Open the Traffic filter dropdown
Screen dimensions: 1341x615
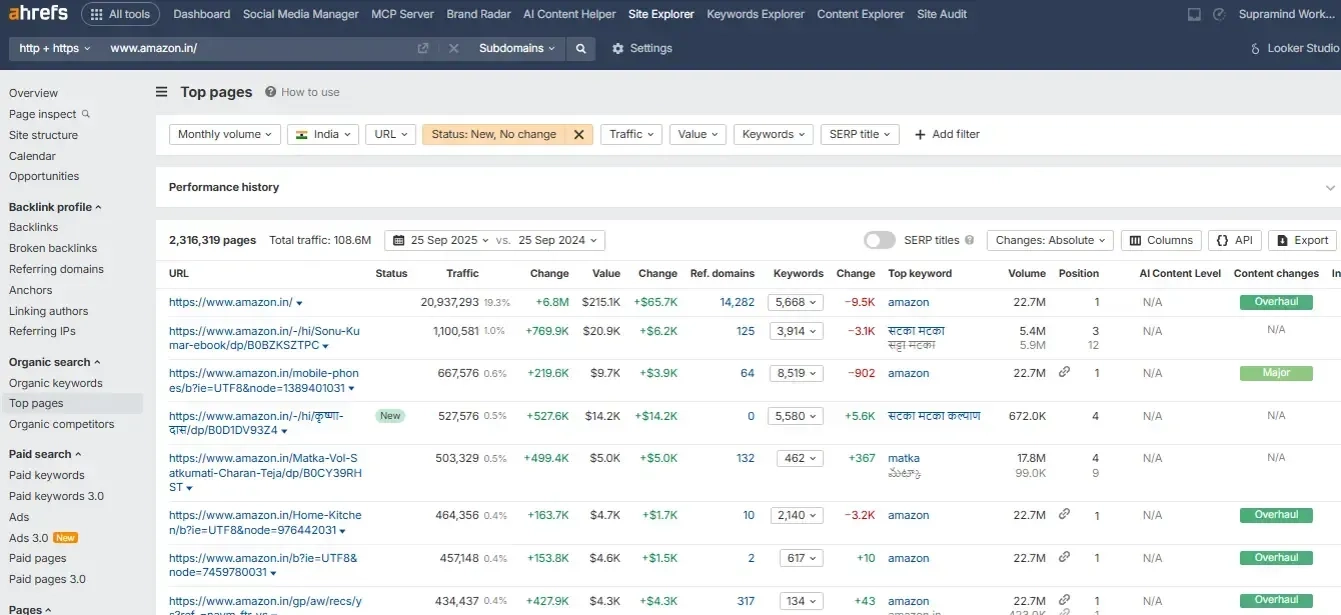[x=631, y=134]
